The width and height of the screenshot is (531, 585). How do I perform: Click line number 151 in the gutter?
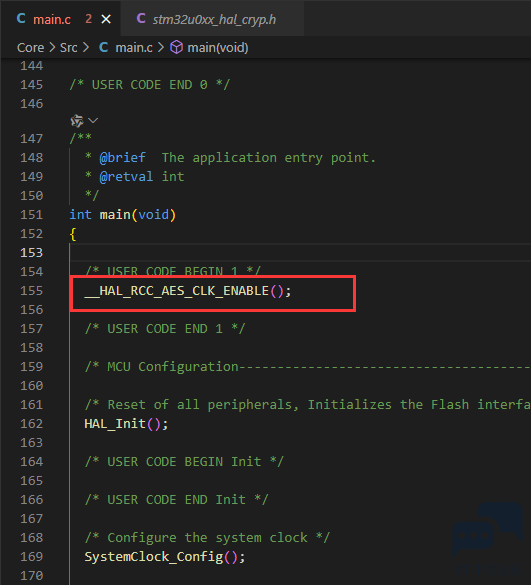32,215
